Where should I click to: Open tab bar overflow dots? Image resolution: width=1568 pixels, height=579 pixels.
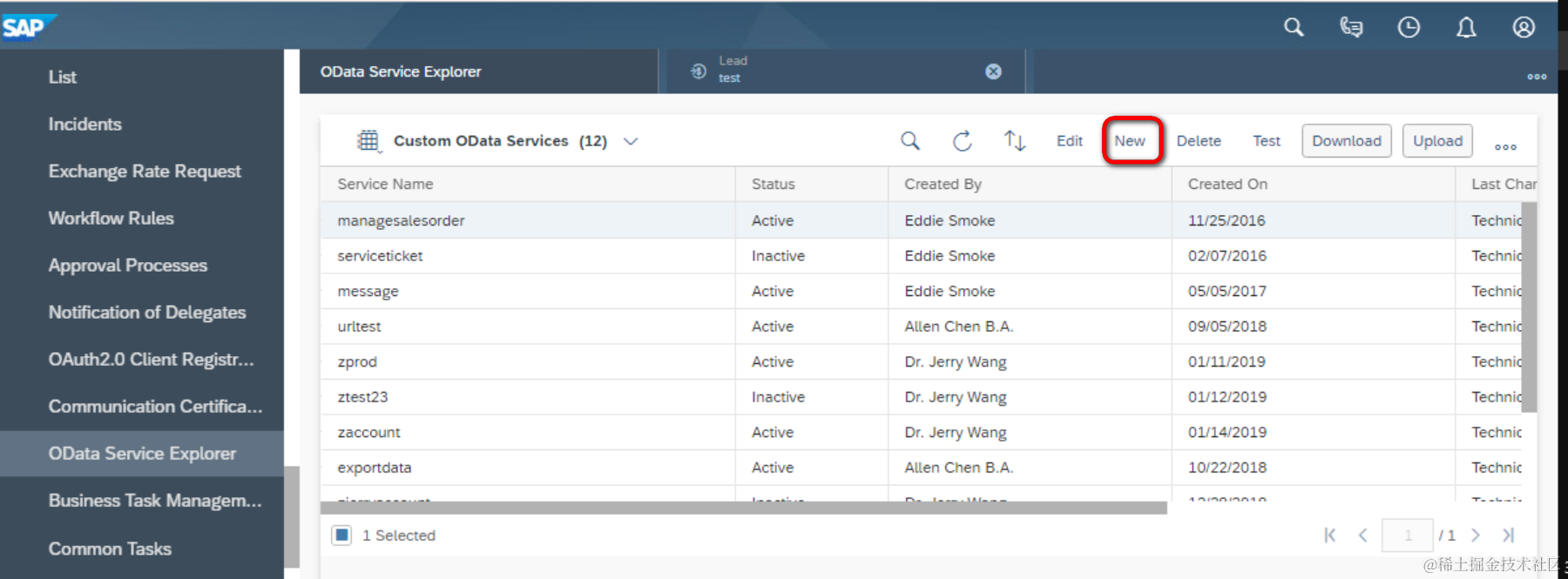click(x=1537, y=77)
